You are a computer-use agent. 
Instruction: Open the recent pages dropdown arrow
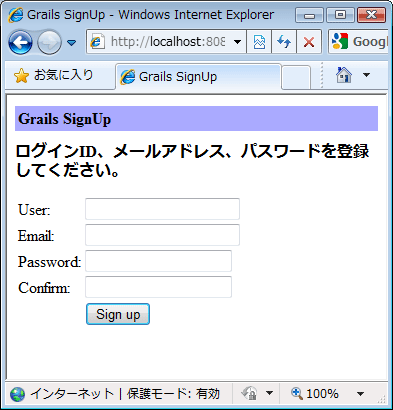72,43
